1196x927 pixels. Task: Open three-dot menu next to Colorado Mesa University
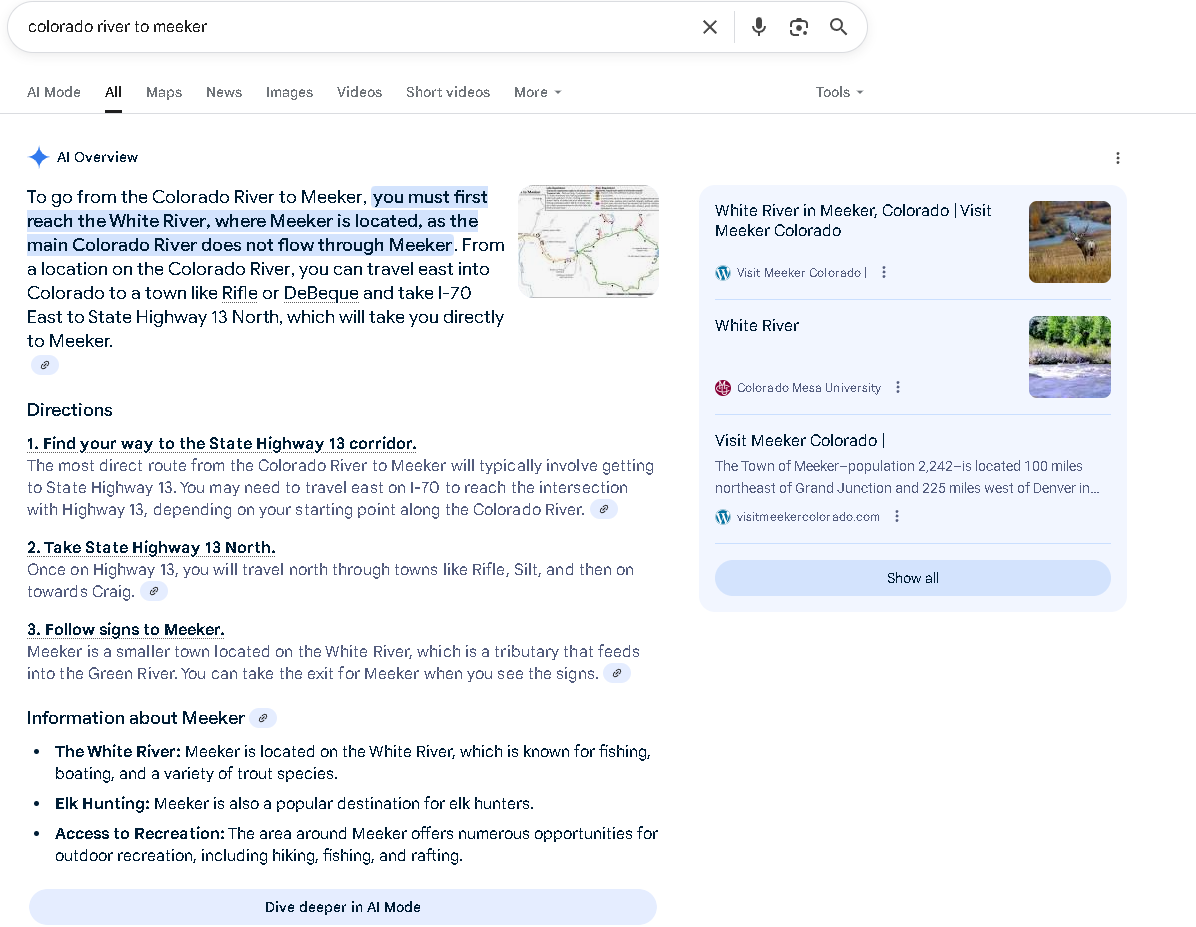click(x=898, y=388)
